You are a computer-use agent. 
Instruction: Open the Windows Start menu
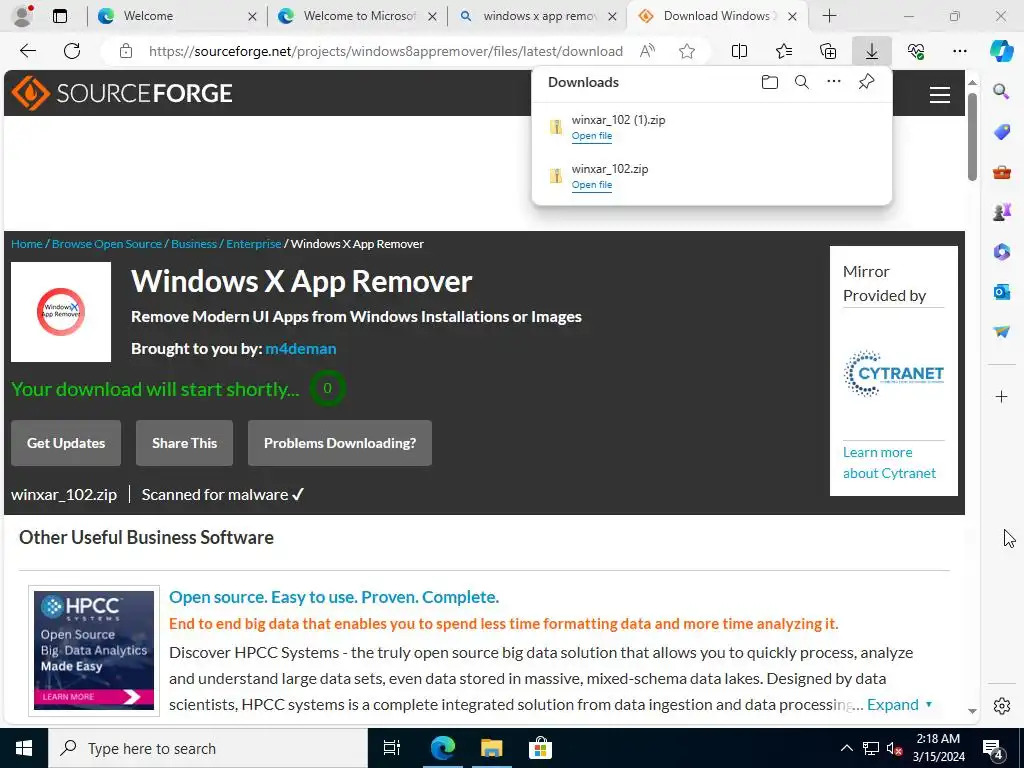[24, 748]
